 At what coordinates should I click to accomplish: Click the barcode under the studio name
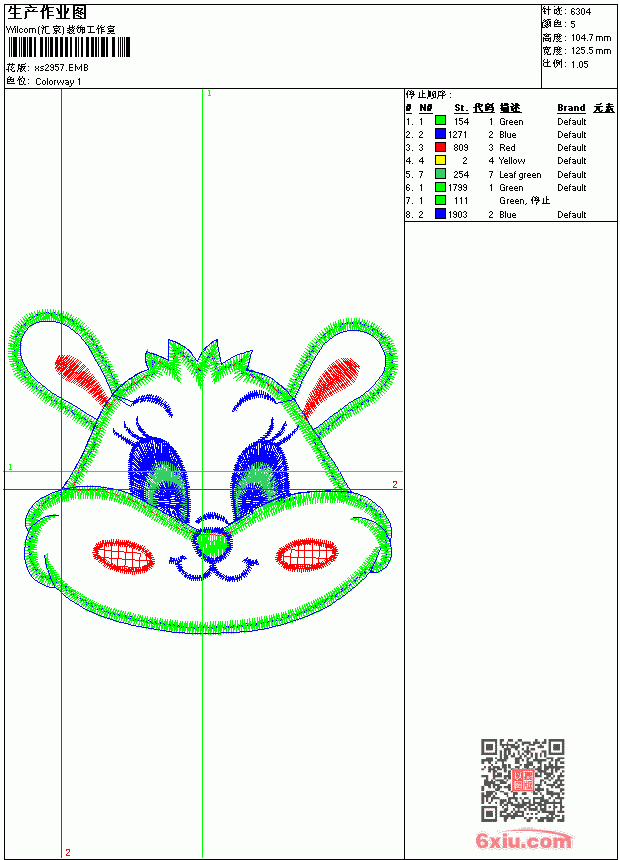pos(69,47)
